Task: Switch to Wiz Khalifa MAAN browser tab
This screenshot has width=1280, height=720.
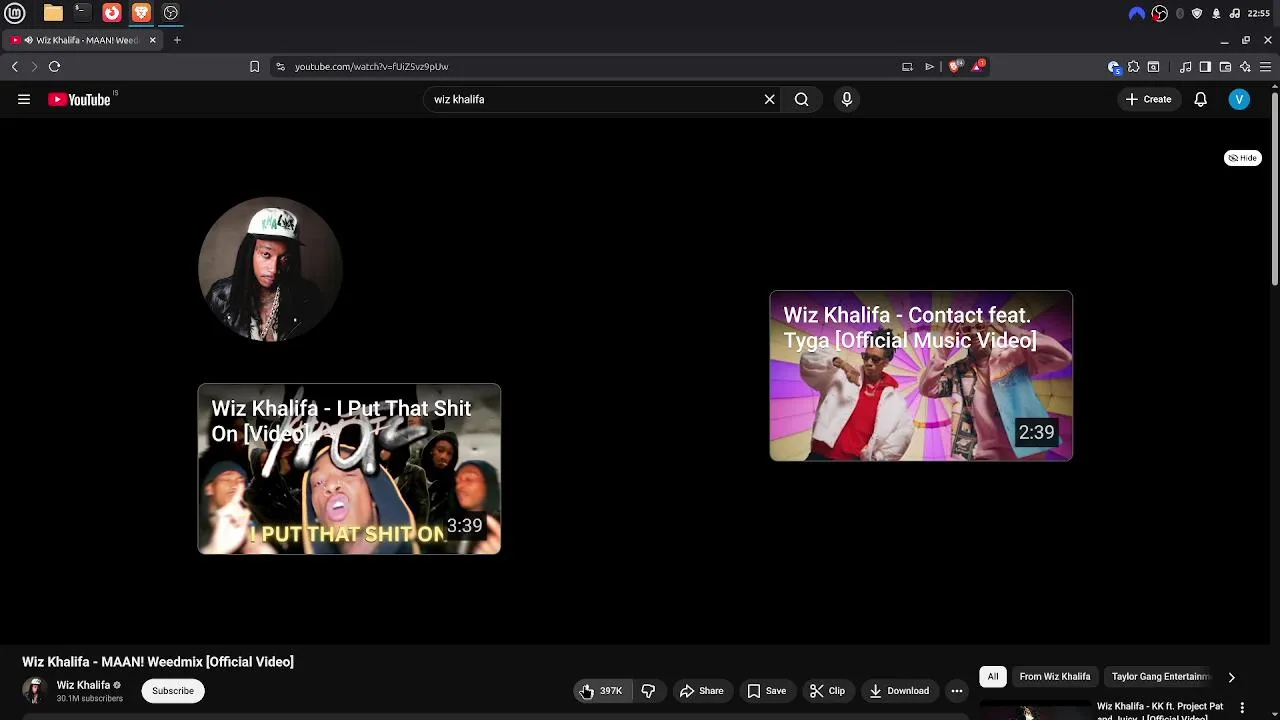Action: pos(82,40)
